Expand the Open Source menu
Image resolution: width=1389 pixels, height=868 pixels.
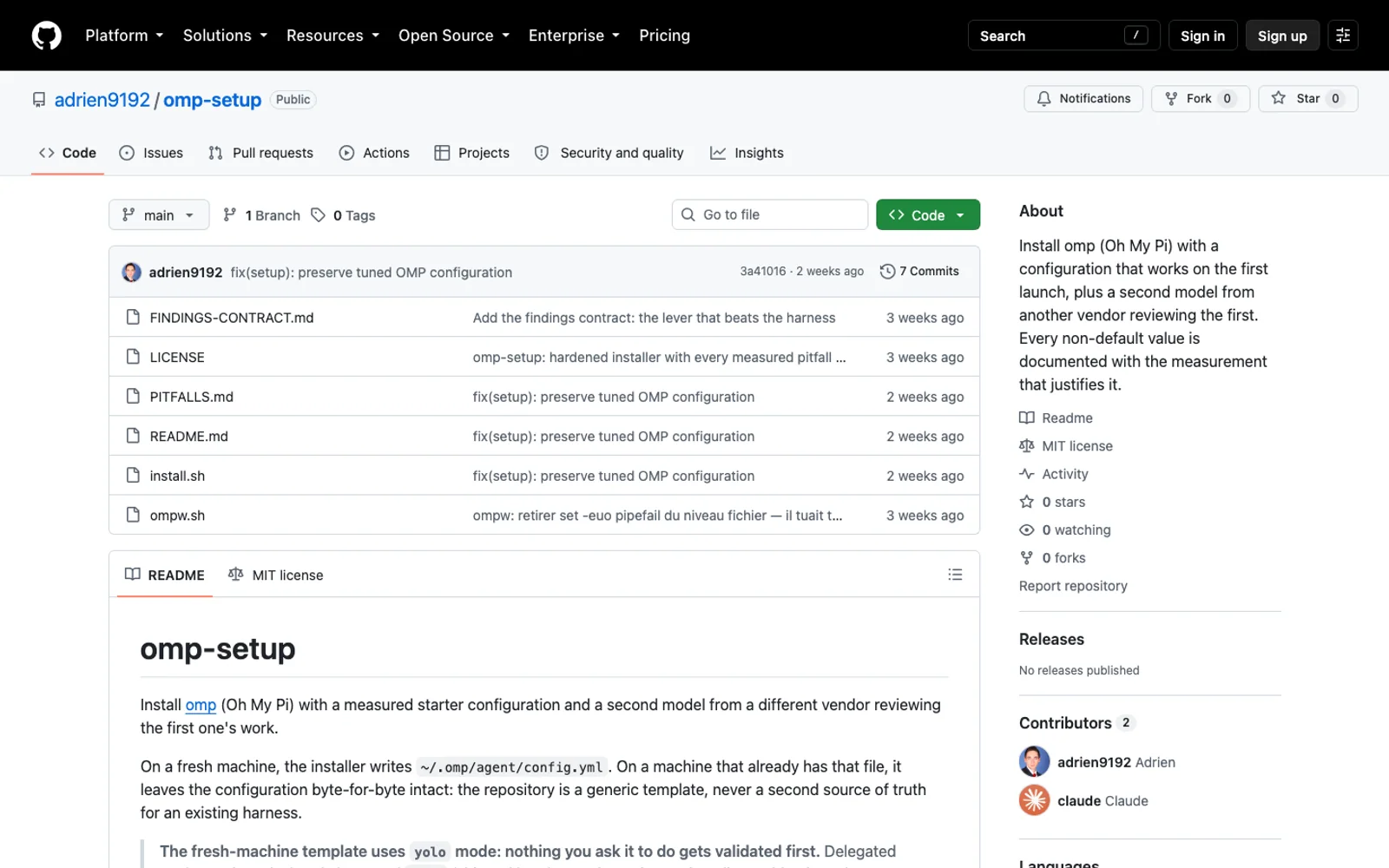click(x=454, y=36)
